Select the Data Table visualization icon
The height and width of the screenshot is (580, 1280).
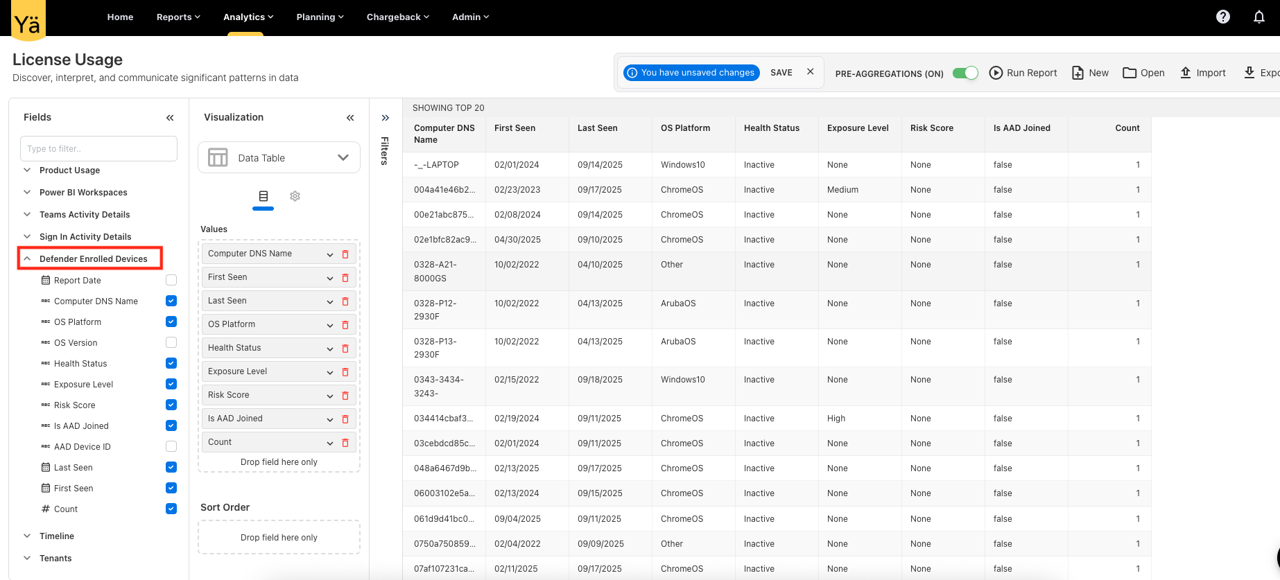(x=218, y=157)
